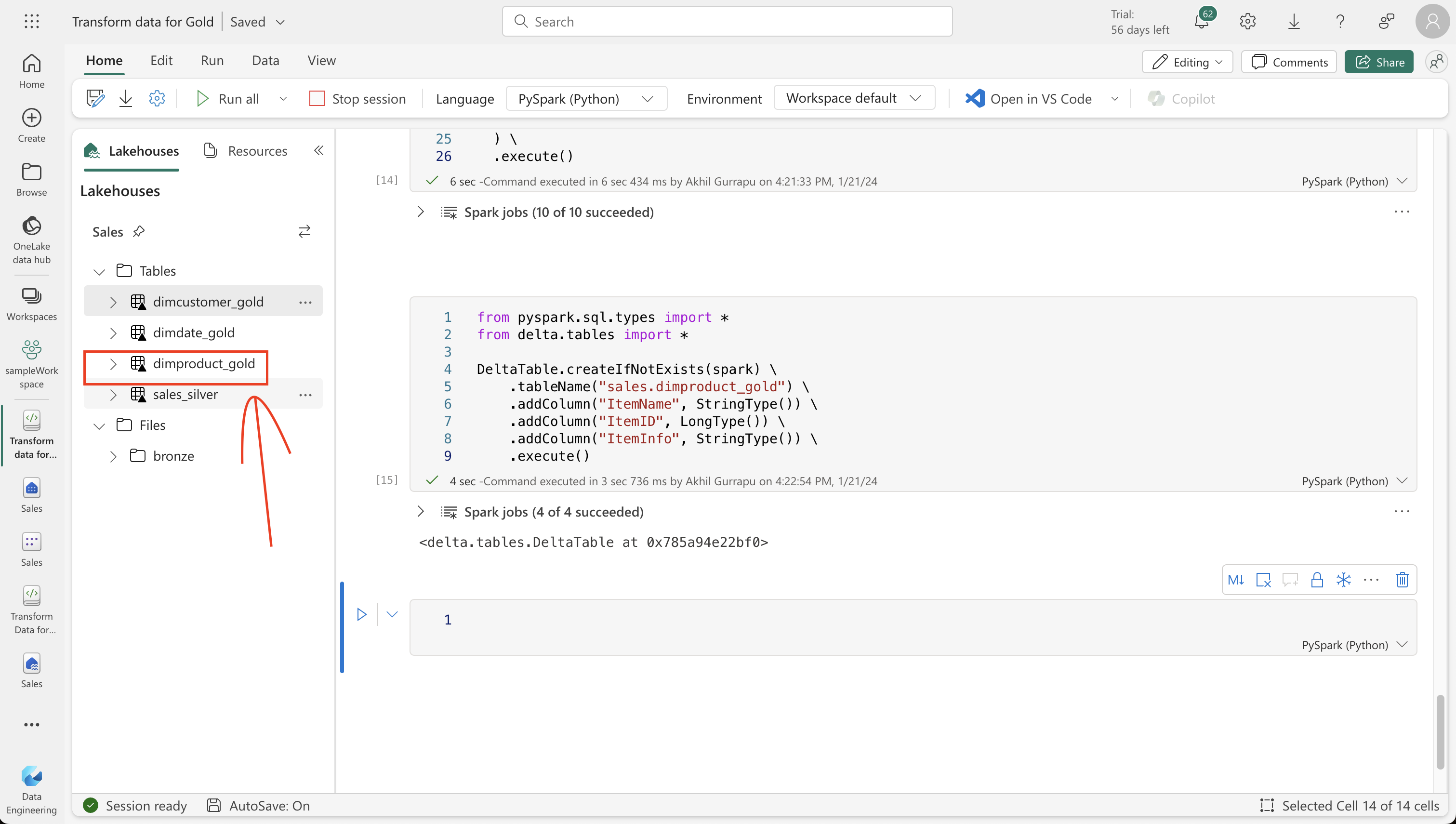Screen dimensions: 1456x824
Task: Click the Run all button
Action: pos(227,98)
